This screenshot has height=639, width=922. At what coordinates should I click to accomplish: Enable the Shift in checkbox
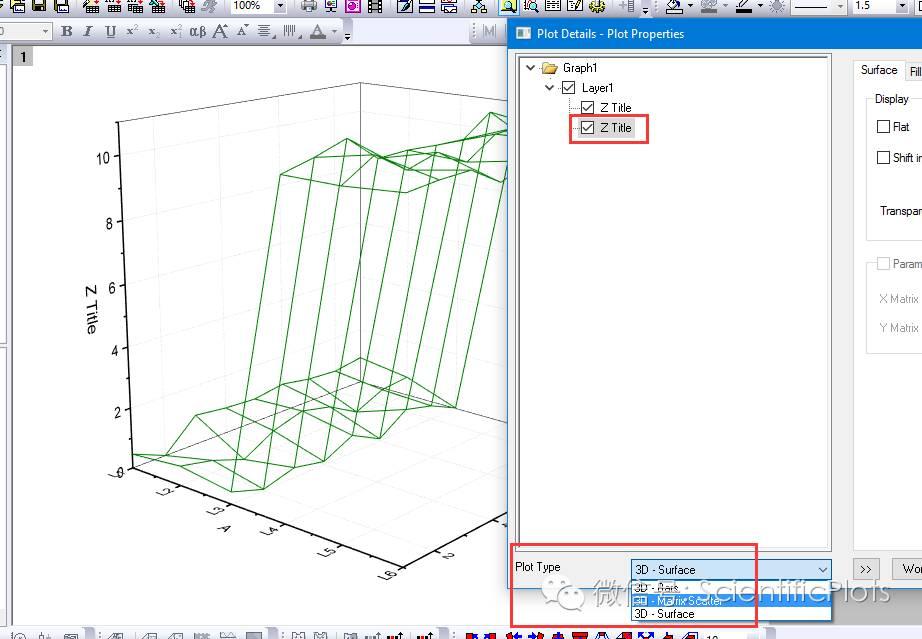tap(885, 157)
